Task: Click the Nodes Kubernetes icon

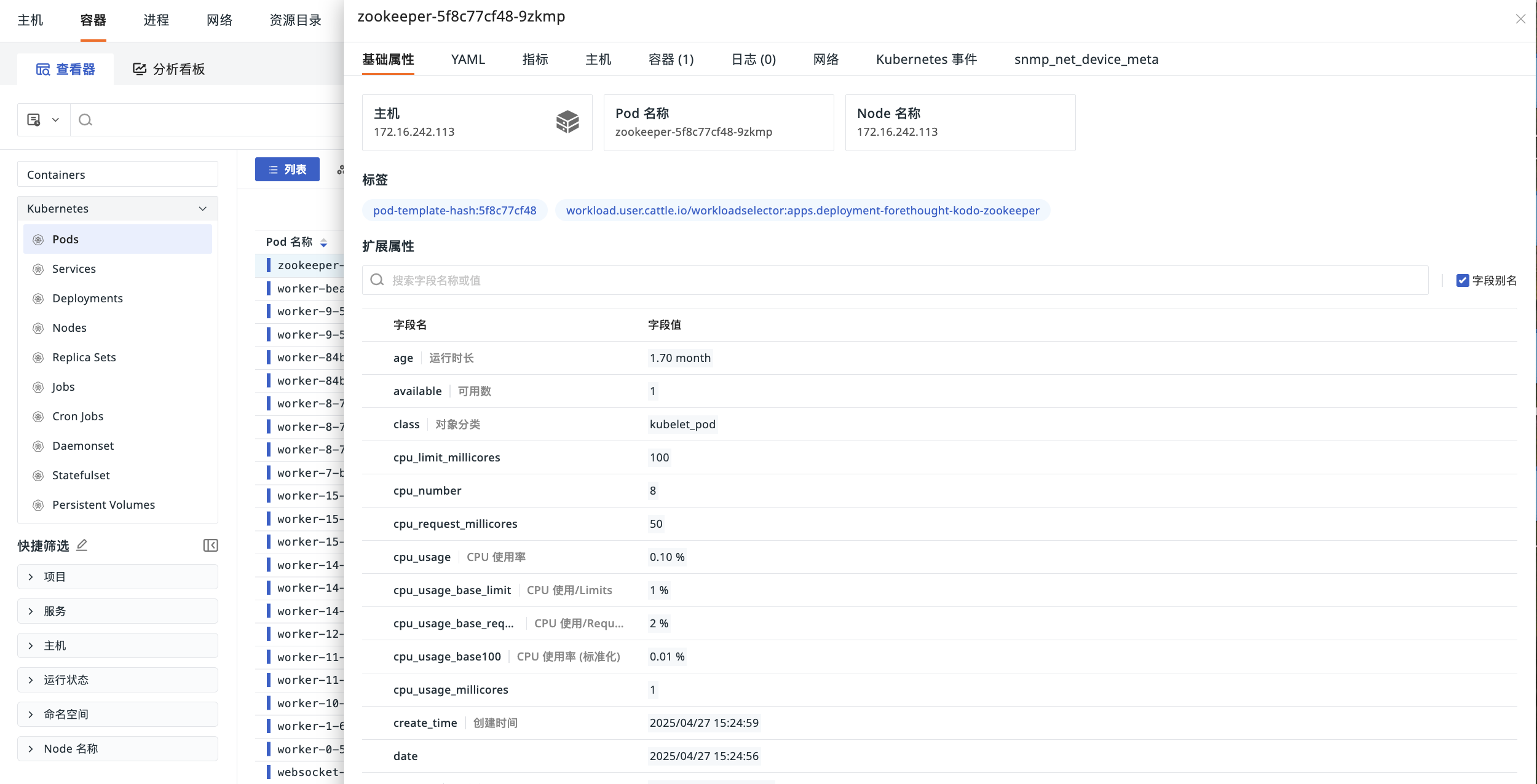Action: tap(38, 328)
